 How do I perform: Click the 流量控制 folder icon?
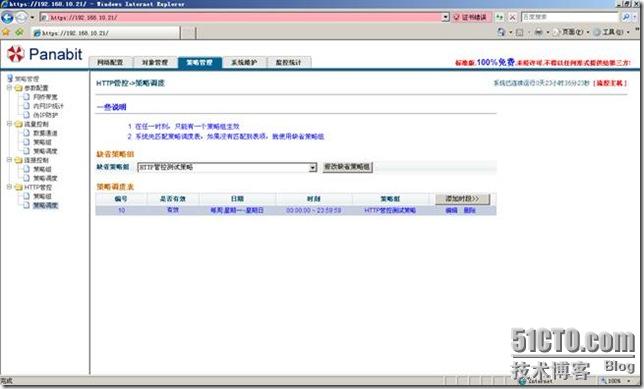(x=18, y=124)
